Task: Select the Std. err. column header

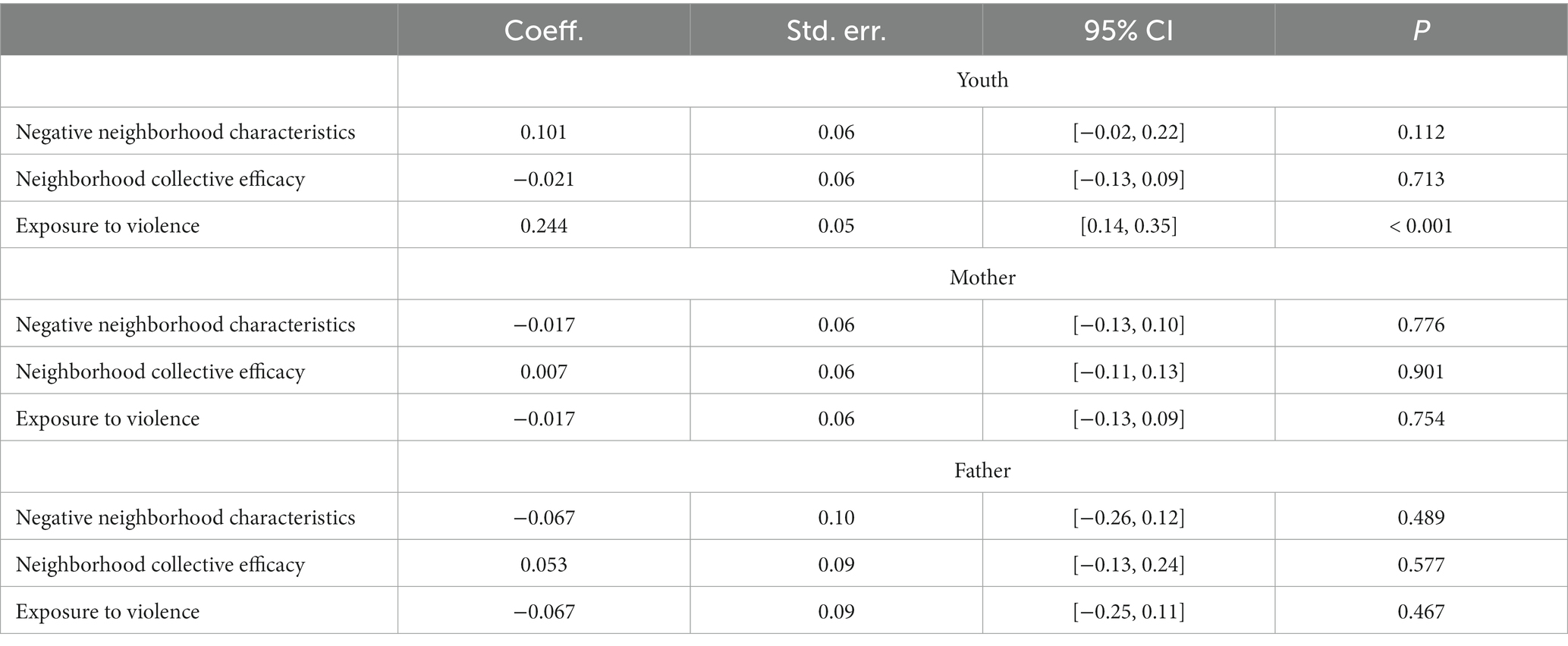Action: (x=836, y=30)
